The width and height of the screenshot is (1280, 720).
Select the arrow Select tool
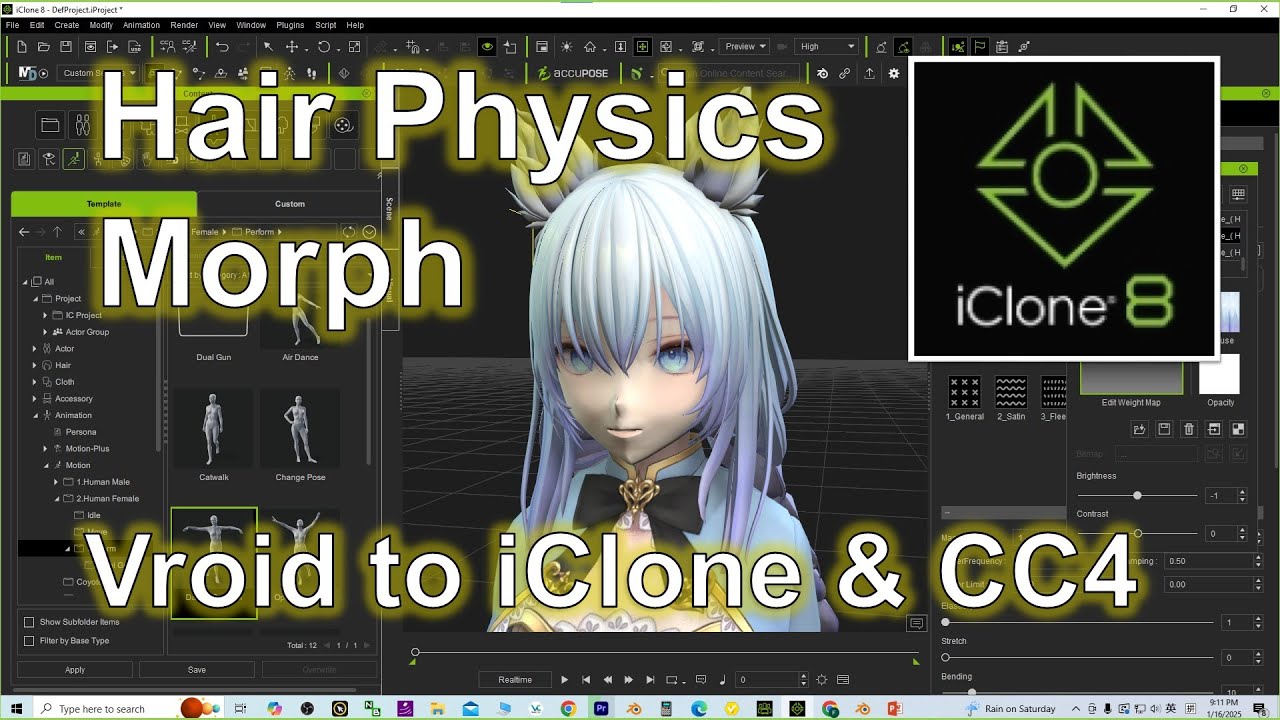pyautogui.click(x=268, y=46)
